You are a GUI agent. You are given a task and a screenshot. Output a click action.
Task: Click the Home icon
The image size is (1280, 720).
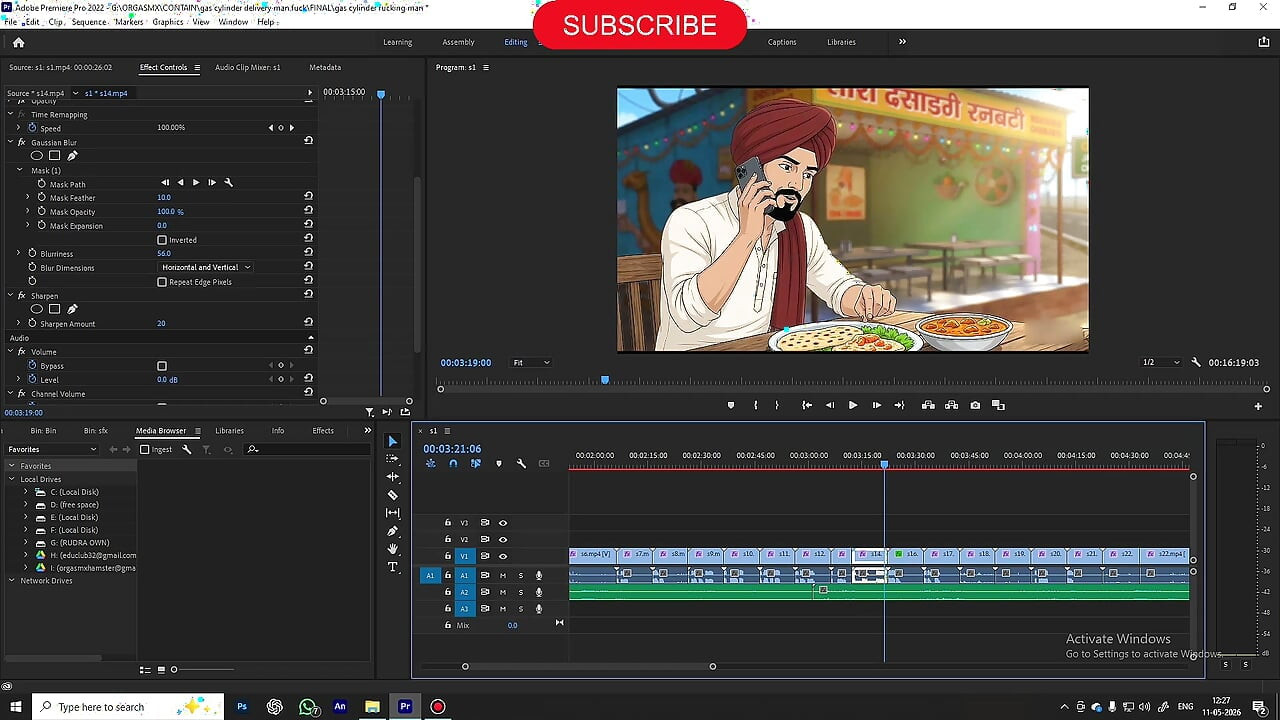(18, 42)
